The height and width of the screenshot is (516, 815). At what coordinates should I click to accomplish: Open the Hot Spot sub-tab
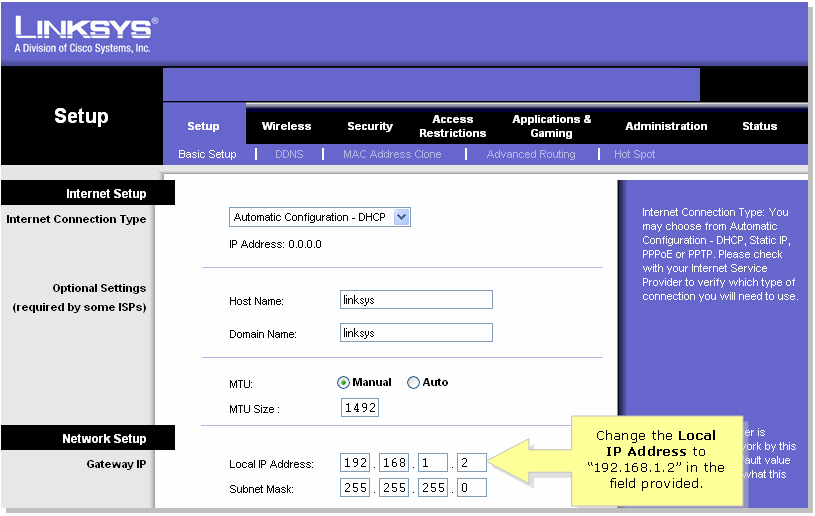634,154
